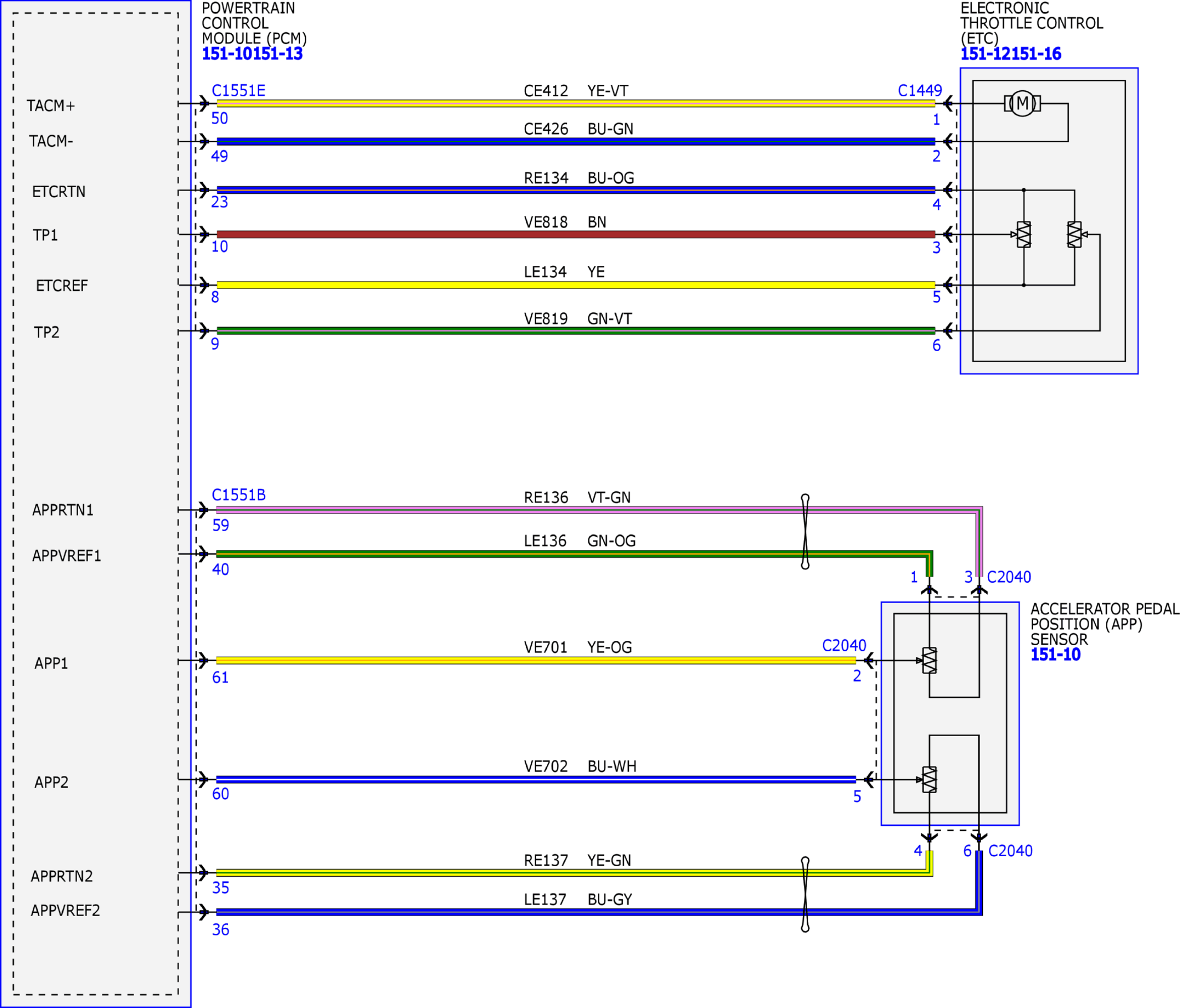1180x1008 pixels.
Task: Select the TP1 potentiometer symbol in ETC
Action: click(1023, 234)
